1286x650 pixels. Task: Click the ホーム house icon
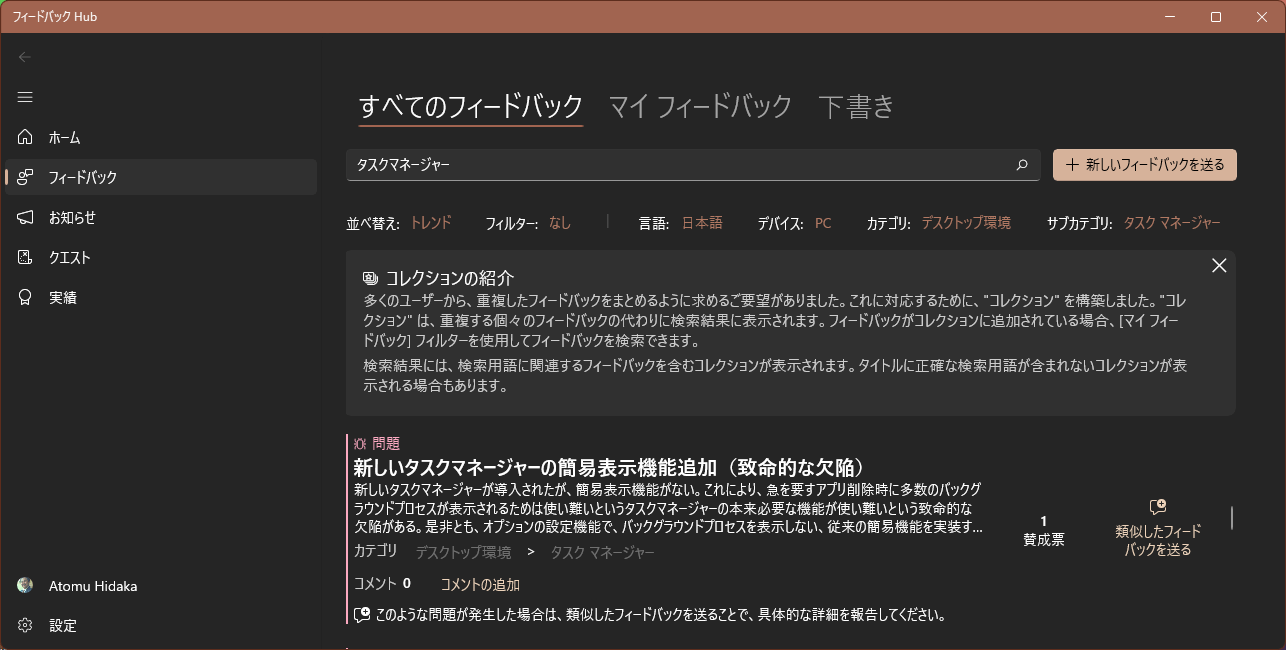pyautogui.click(x=26, y=137)
